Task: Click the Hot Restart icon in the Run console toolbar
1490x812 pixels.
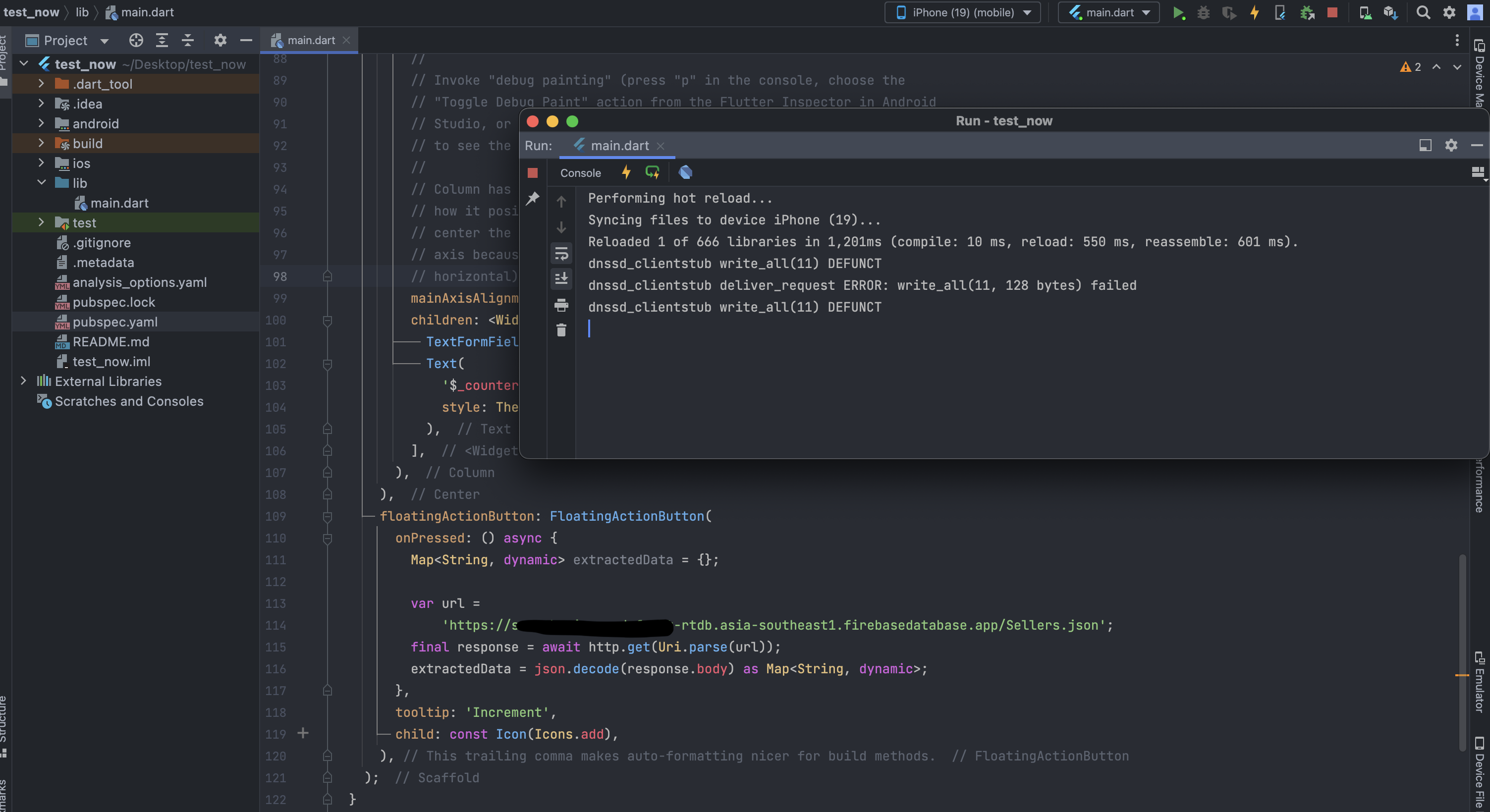Action: 653,172
